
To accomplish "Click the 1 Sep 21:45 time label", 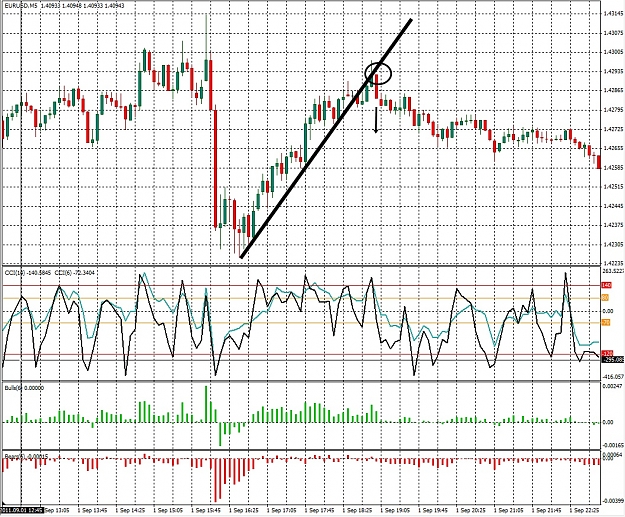I will pos(547,510).
